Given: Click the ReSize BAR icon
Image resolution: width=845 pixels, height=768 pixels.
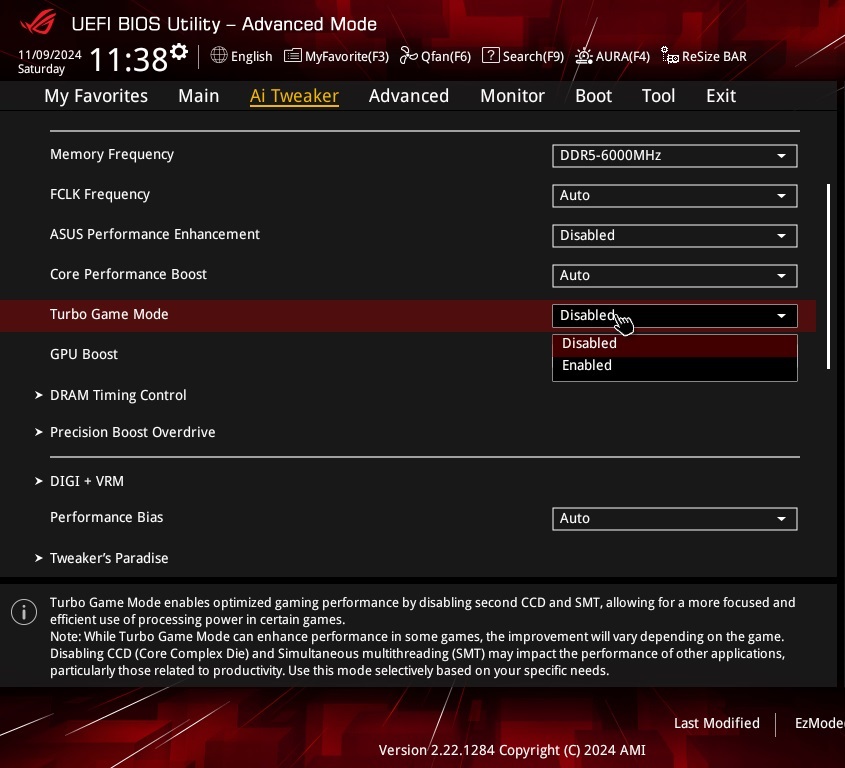Looking at the screenshot, I should [x=670, y=55].
